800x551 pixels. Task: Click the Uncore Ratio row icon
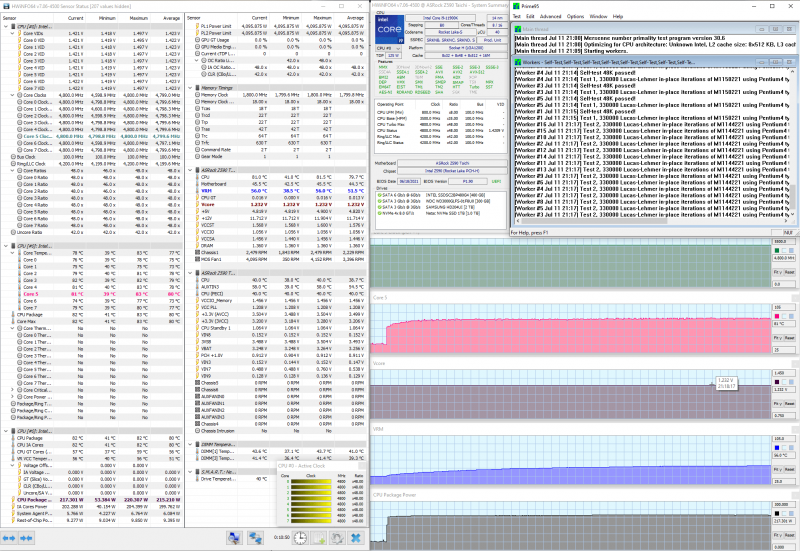(x=13, y=232)
